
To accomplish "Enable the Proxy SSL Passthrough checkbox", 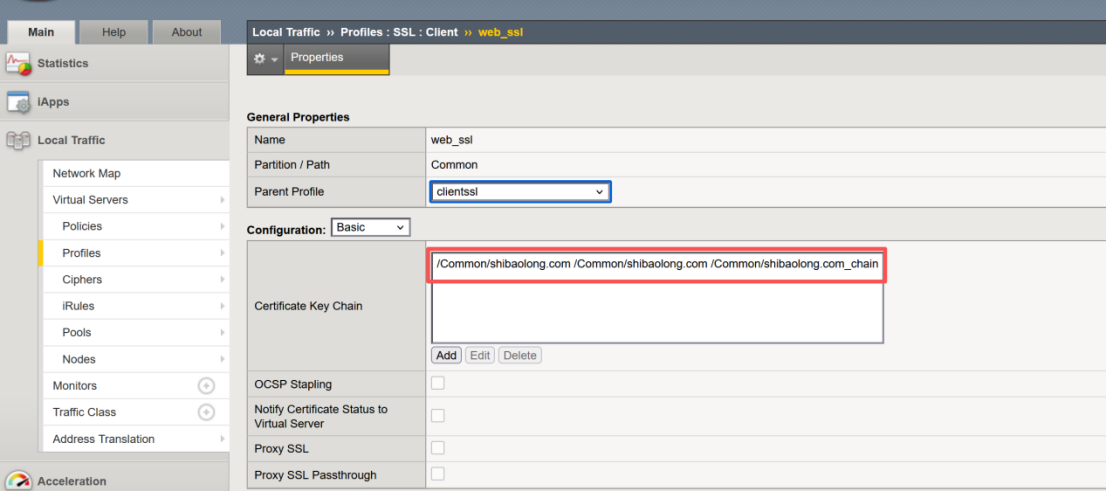I will click(x=438, y=474).
